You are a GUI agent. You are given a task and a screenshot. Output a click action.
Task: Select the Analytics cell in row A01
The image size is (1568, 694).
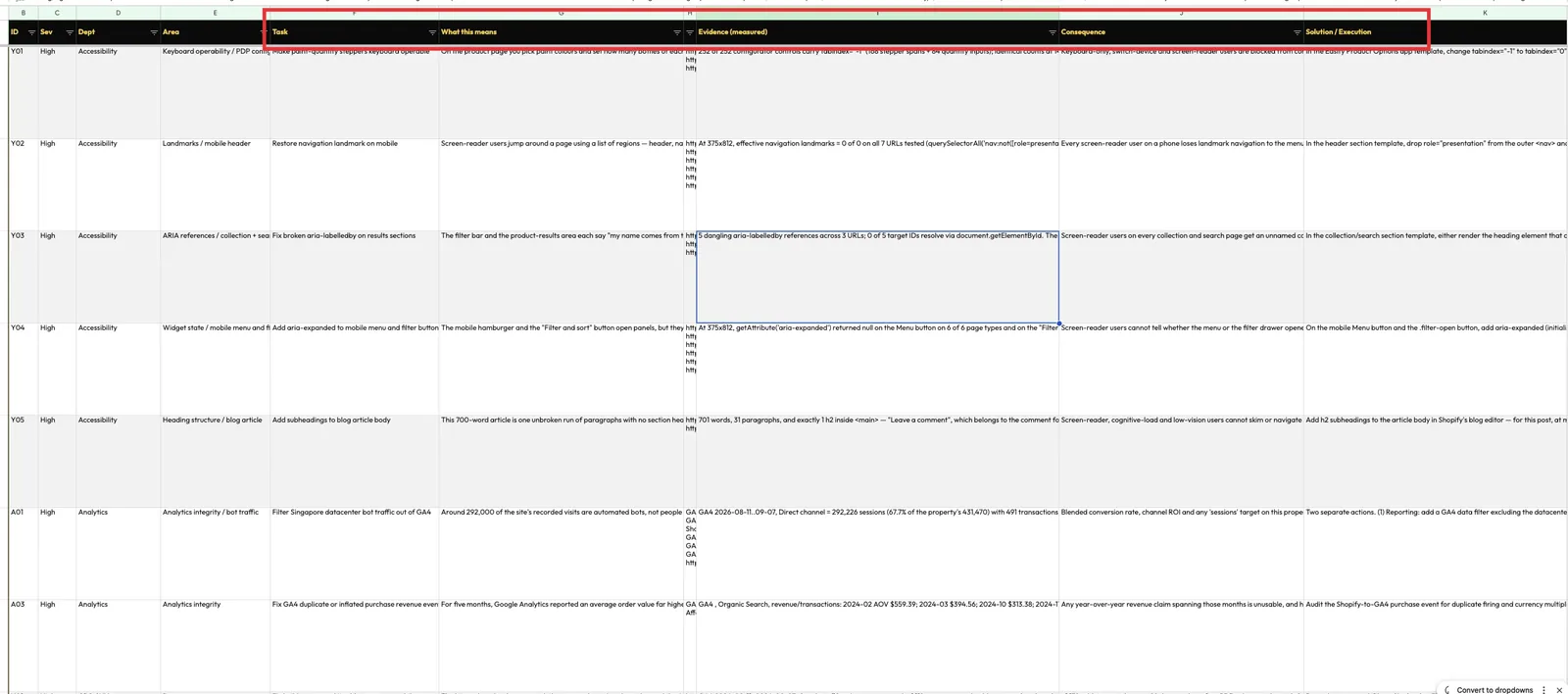point(119,553)
